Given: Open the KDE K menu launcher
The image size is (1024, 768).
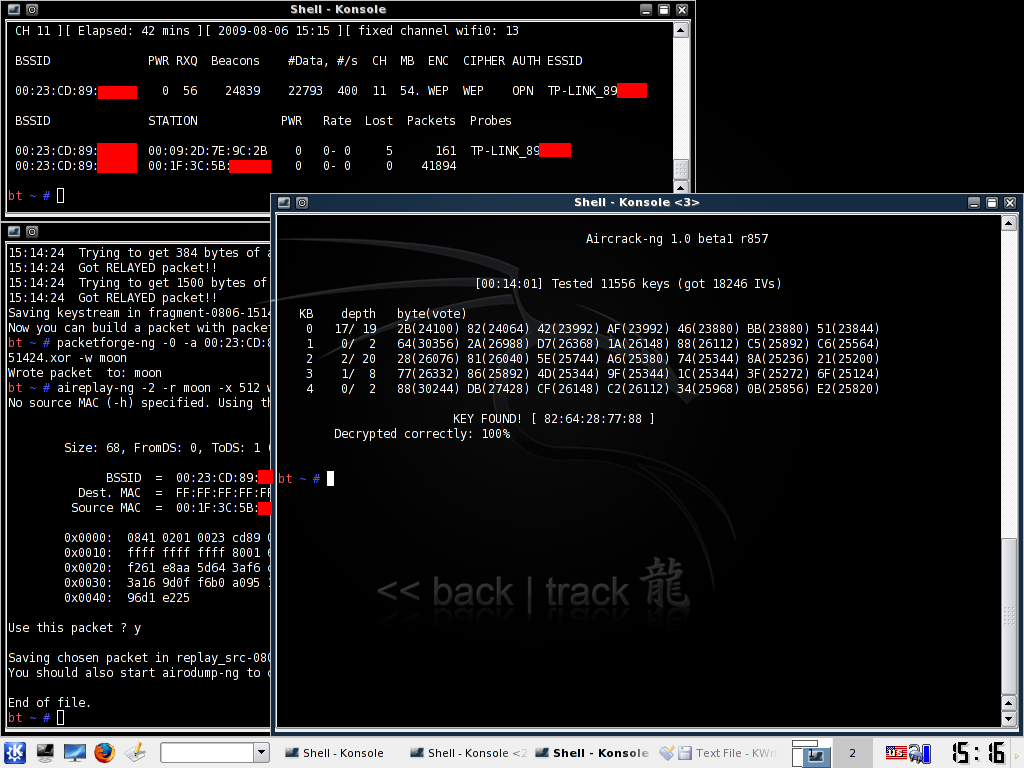Looking at the screenshot, I should 14,753.
